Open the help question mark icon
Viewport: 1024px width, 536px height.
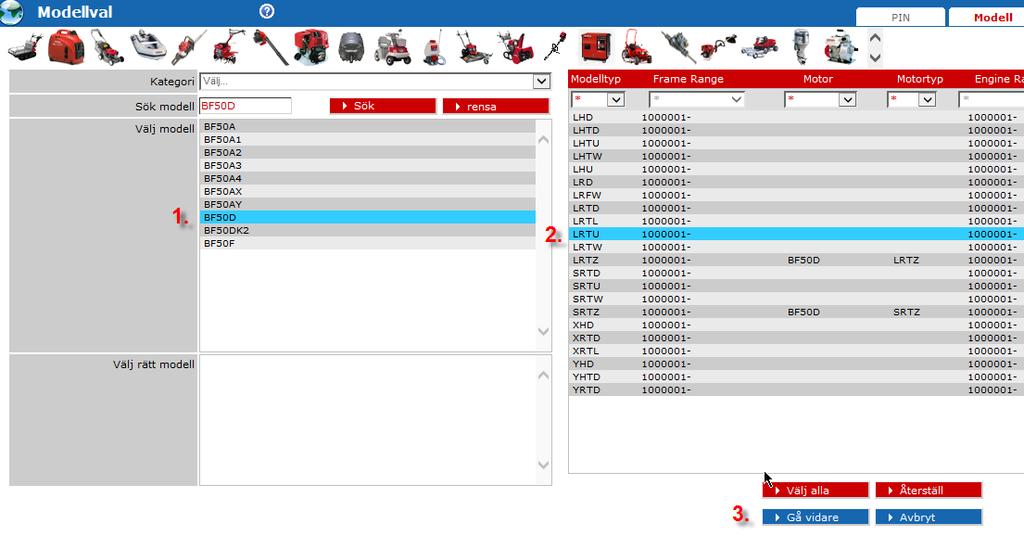coord(266,11)
